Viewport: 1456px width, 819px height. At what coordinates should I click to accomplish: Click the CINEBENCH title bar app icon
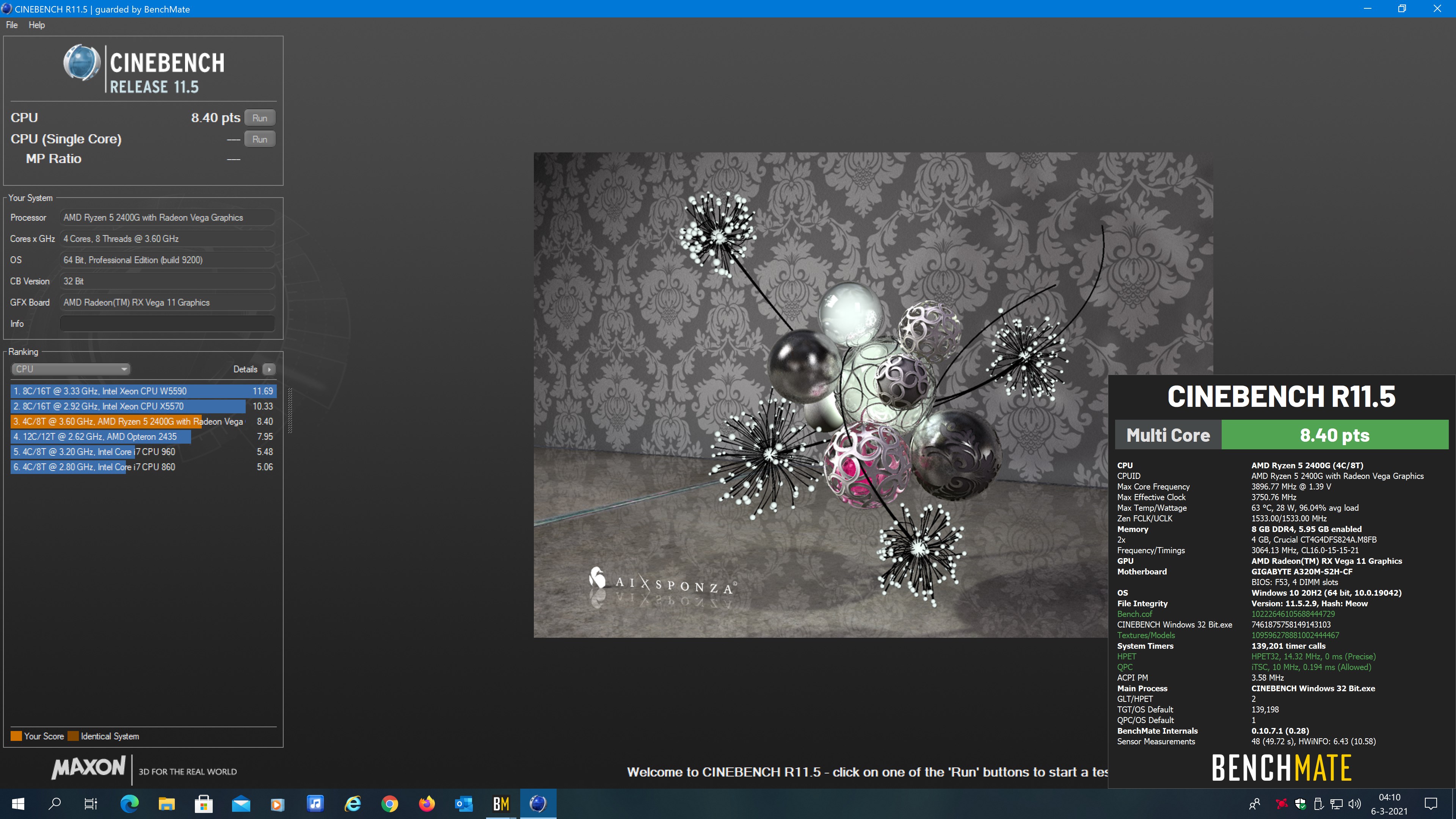[x=7, y=8]
